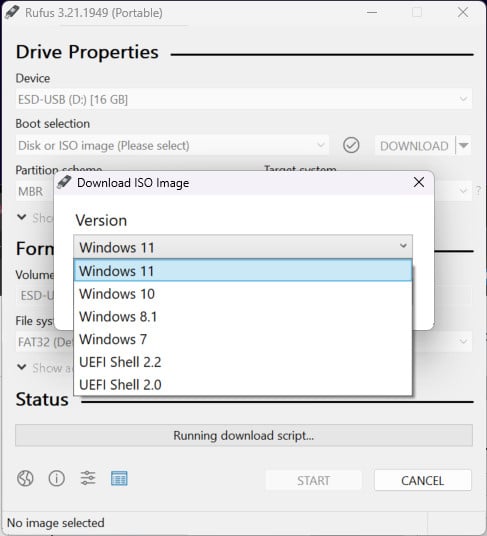Click the status progress bar
Screen dimensions: 487x536
point(244,435)
